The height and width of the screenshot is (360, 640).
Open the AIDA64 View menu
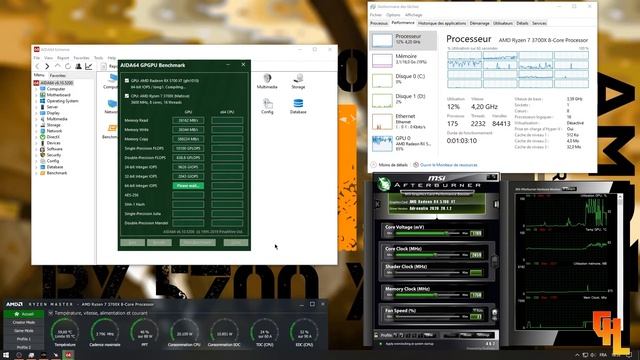pos(48,58)
